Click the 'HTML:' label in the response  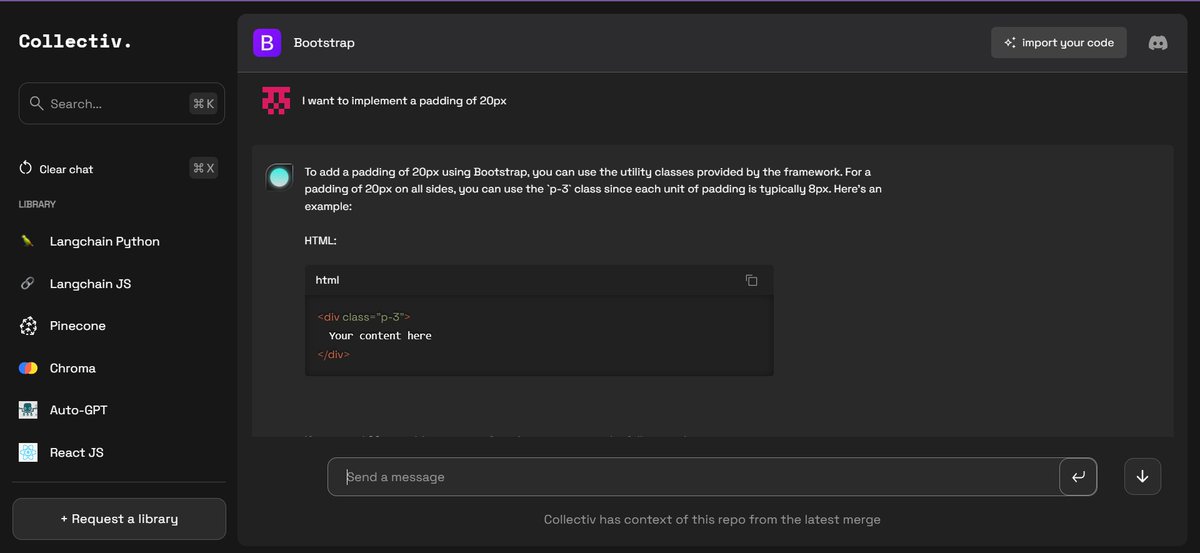(x=321, y=241)
